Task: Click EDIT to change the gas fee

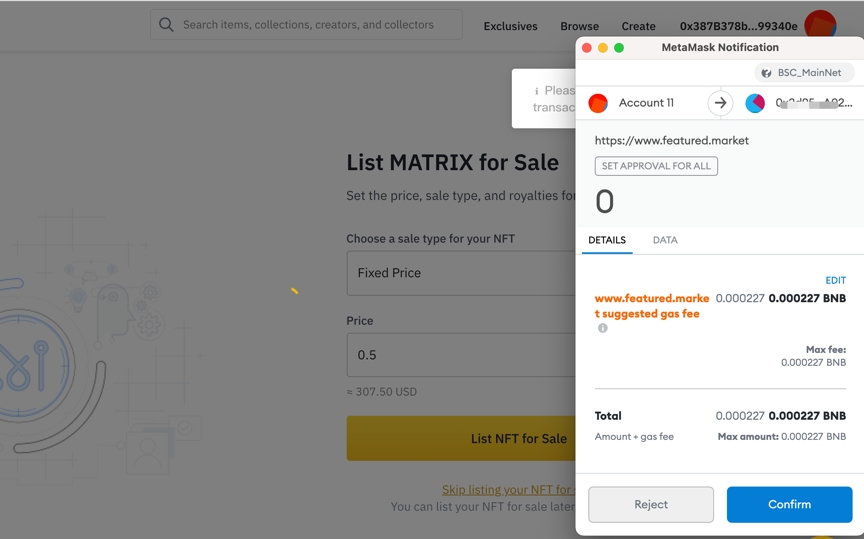Action: pyautogui.click(x=835, y=281)
